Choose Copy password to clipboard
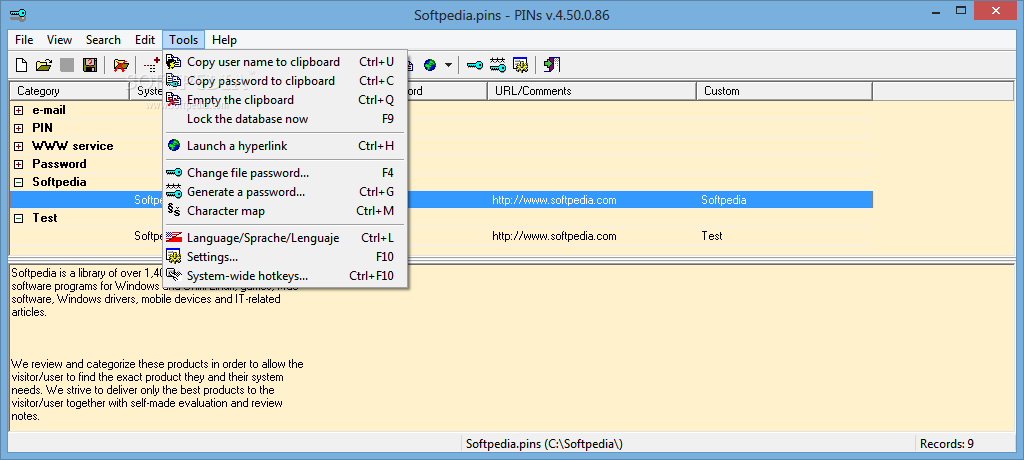 (285, 81)
